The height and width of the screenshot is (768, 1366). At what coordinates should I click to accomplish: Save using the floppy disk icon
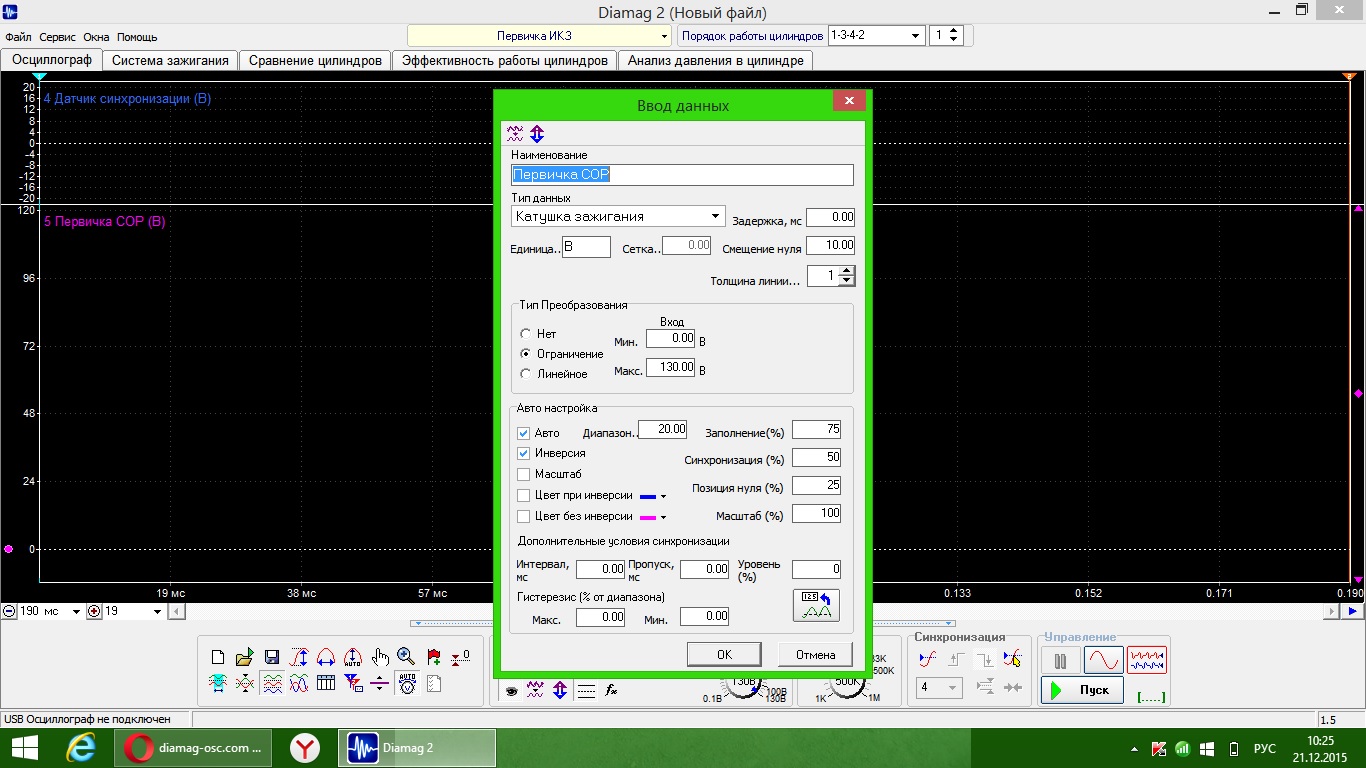(x=272, y=657)
